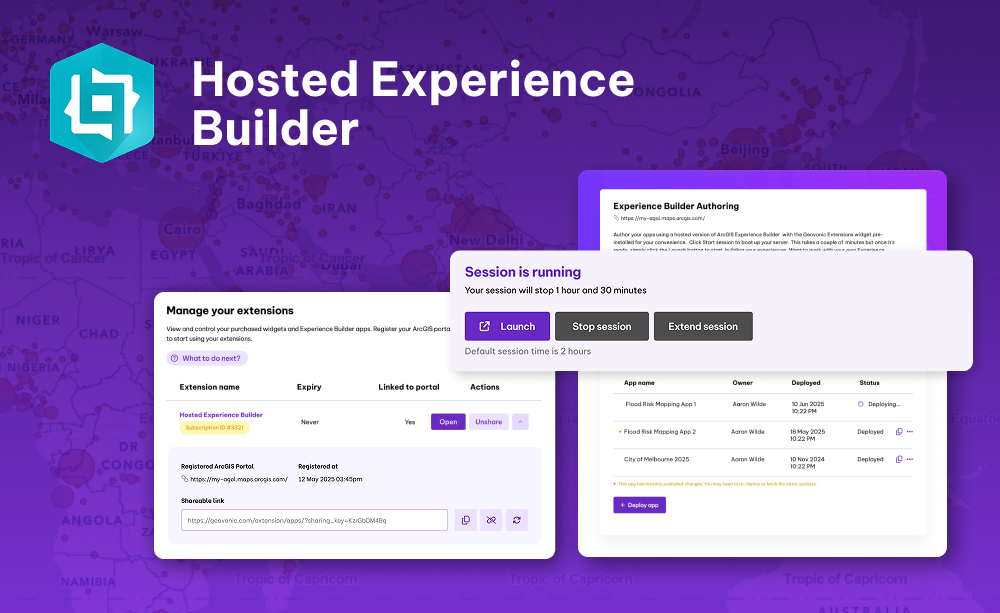
Task: Click the 'Session is running' heading
Action: tap(523, 272)
